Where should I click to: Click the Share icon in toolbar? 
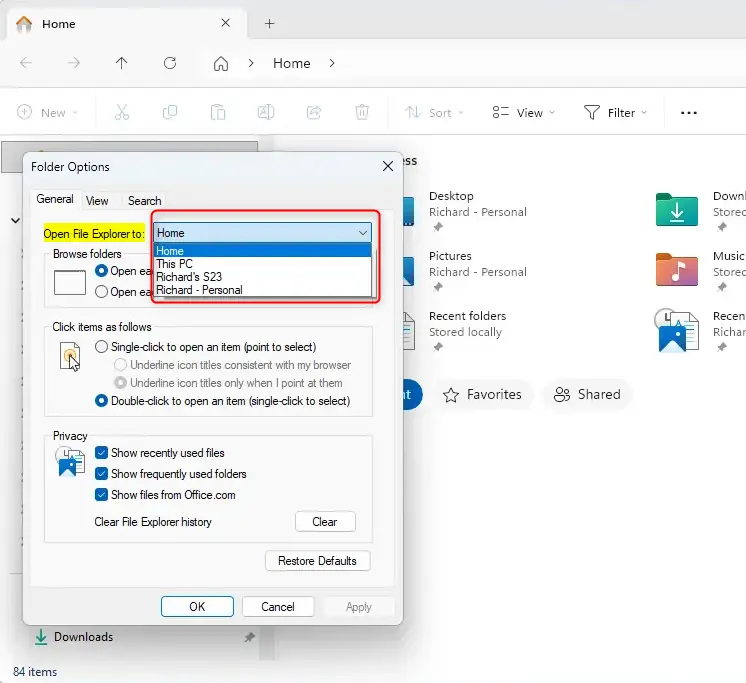(314, 112)
